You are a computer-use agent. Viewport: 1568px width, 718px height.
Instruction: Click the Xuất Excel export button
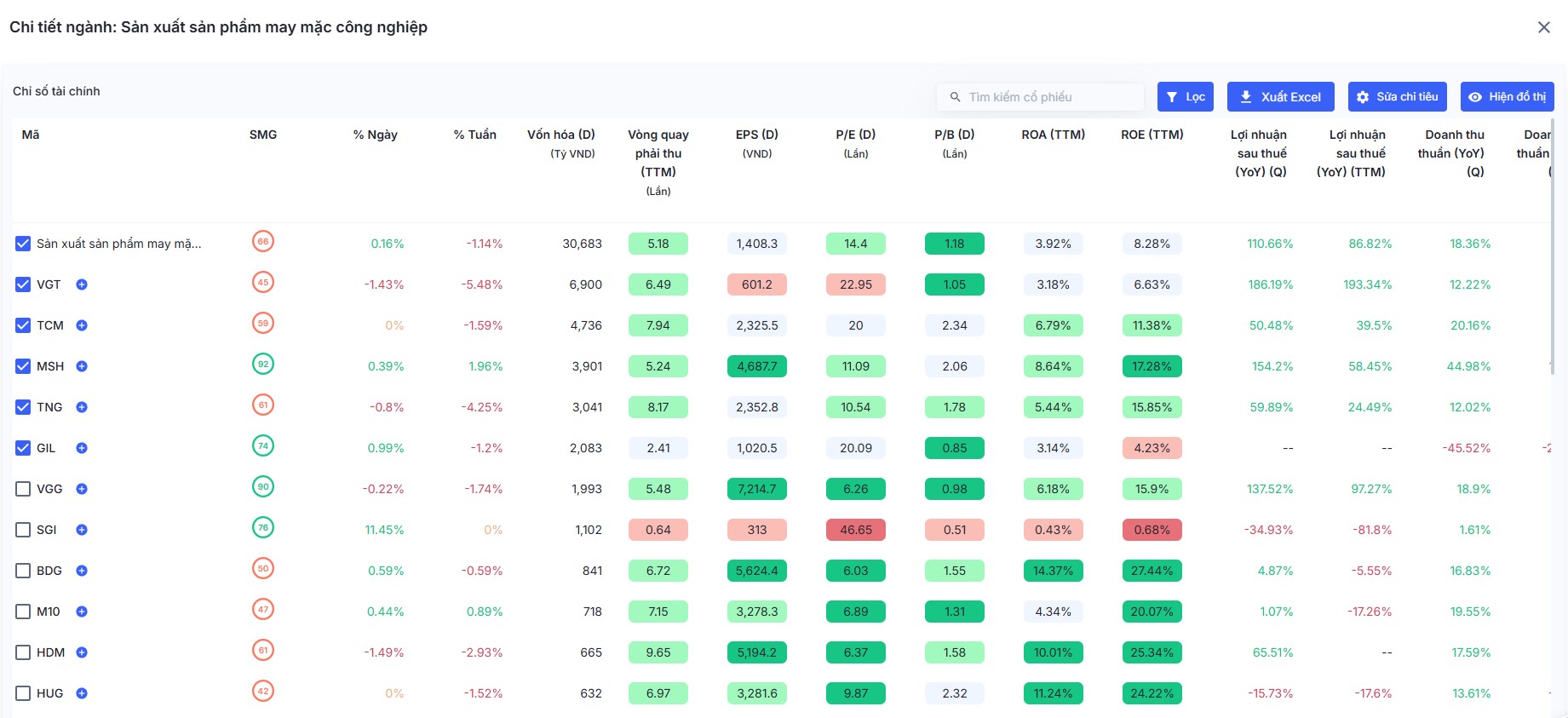click(1281, 97)
